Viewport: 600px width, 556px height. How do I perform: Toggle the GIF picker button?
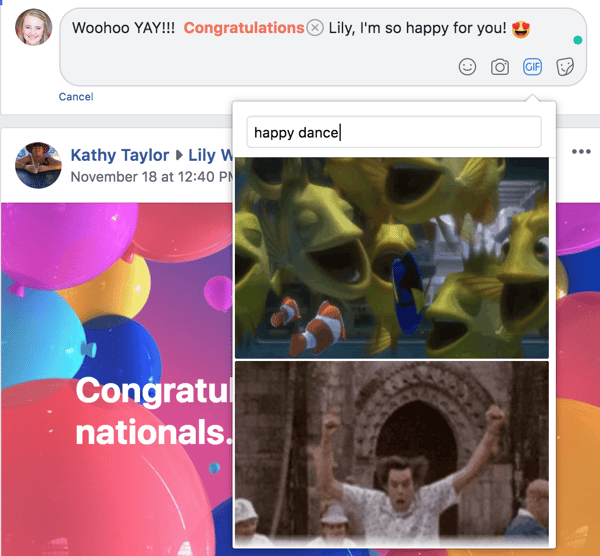(532, 67)
